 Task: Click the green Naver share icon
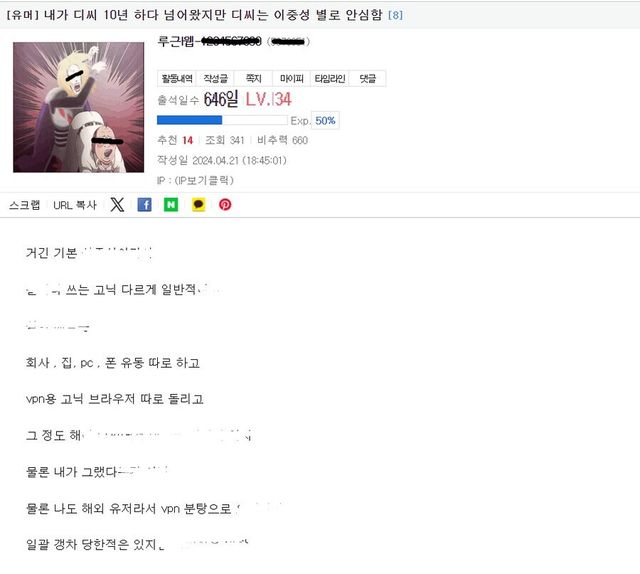coord(171,205)
